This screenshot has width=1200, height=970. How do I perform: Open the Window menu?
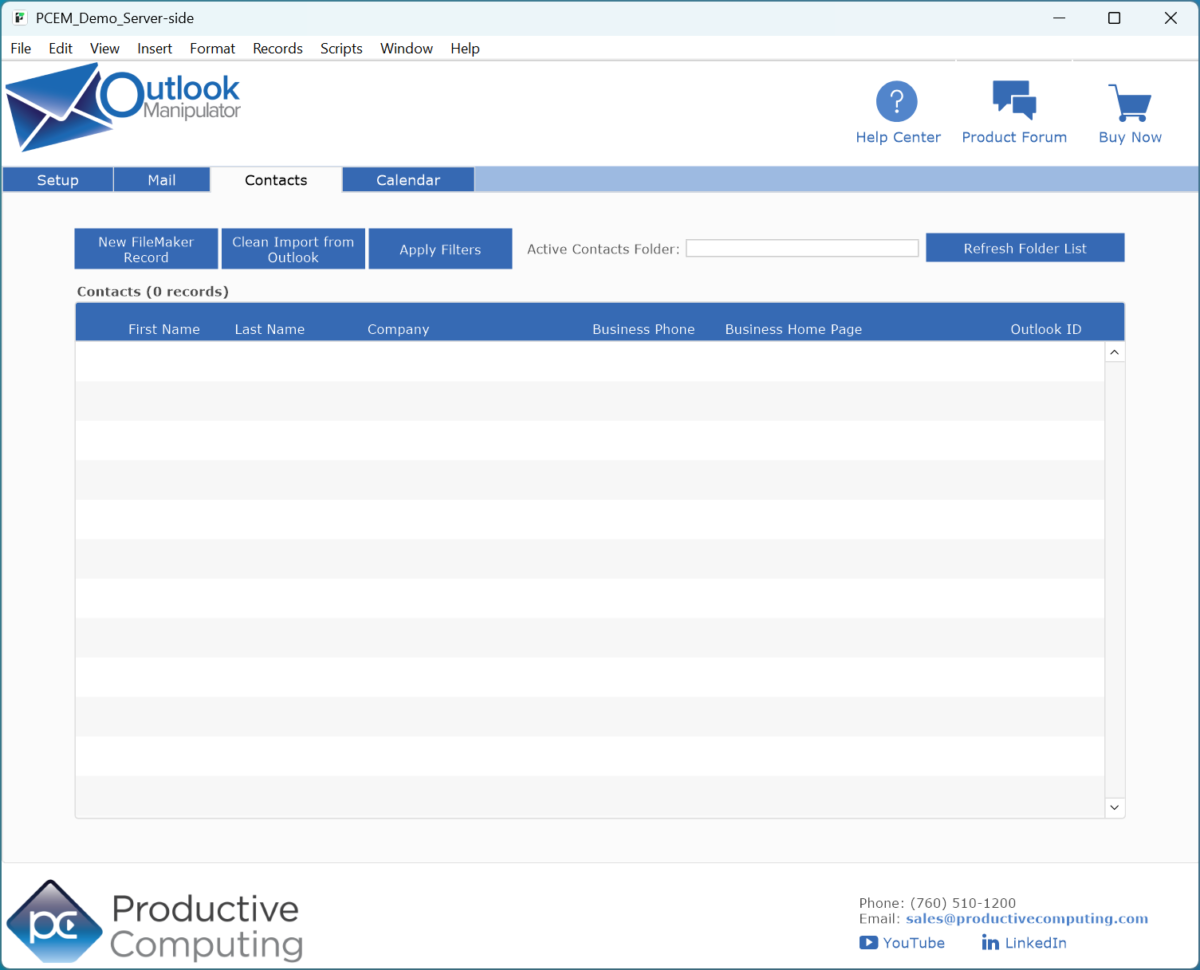click(406, 48)
